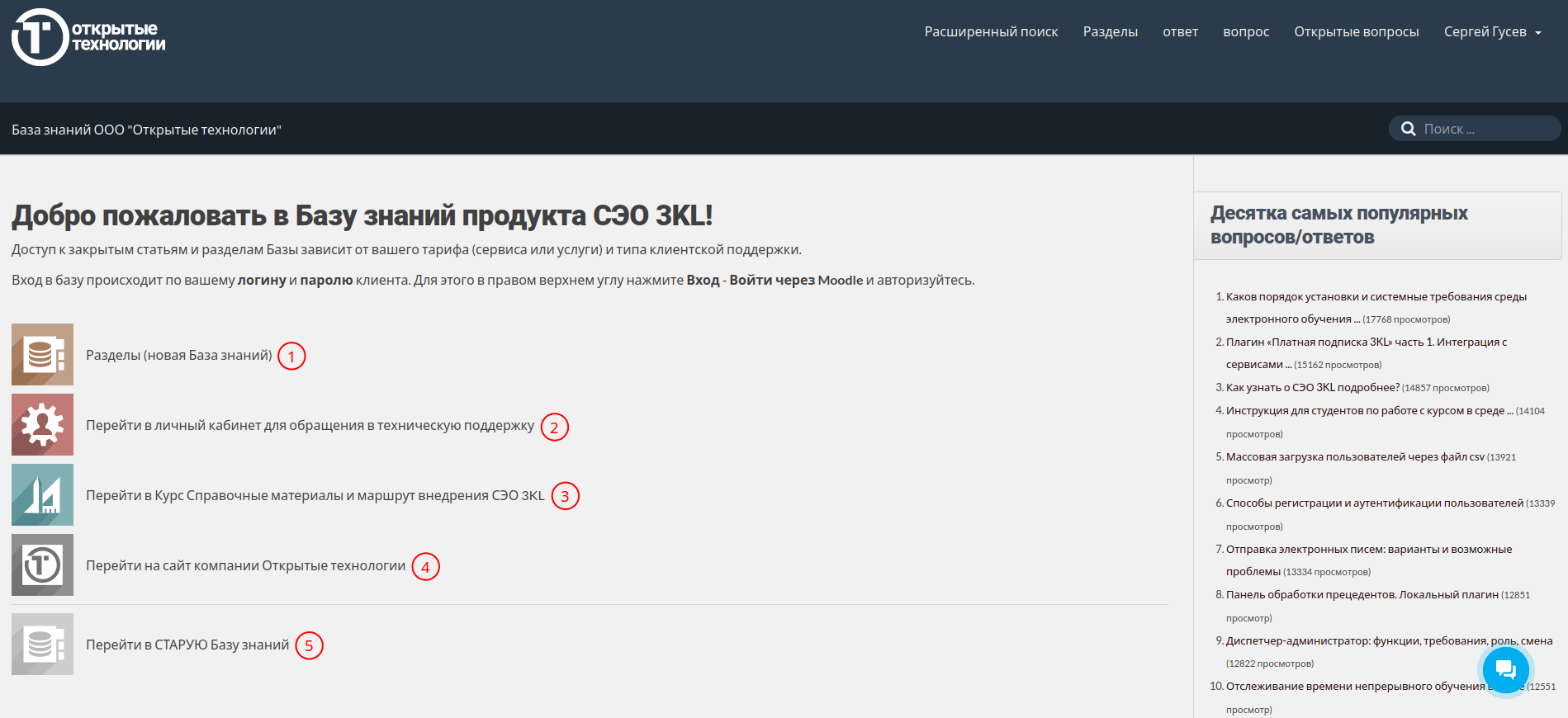Expand the Сергей Гусев user dropdown

[1492, 32]
